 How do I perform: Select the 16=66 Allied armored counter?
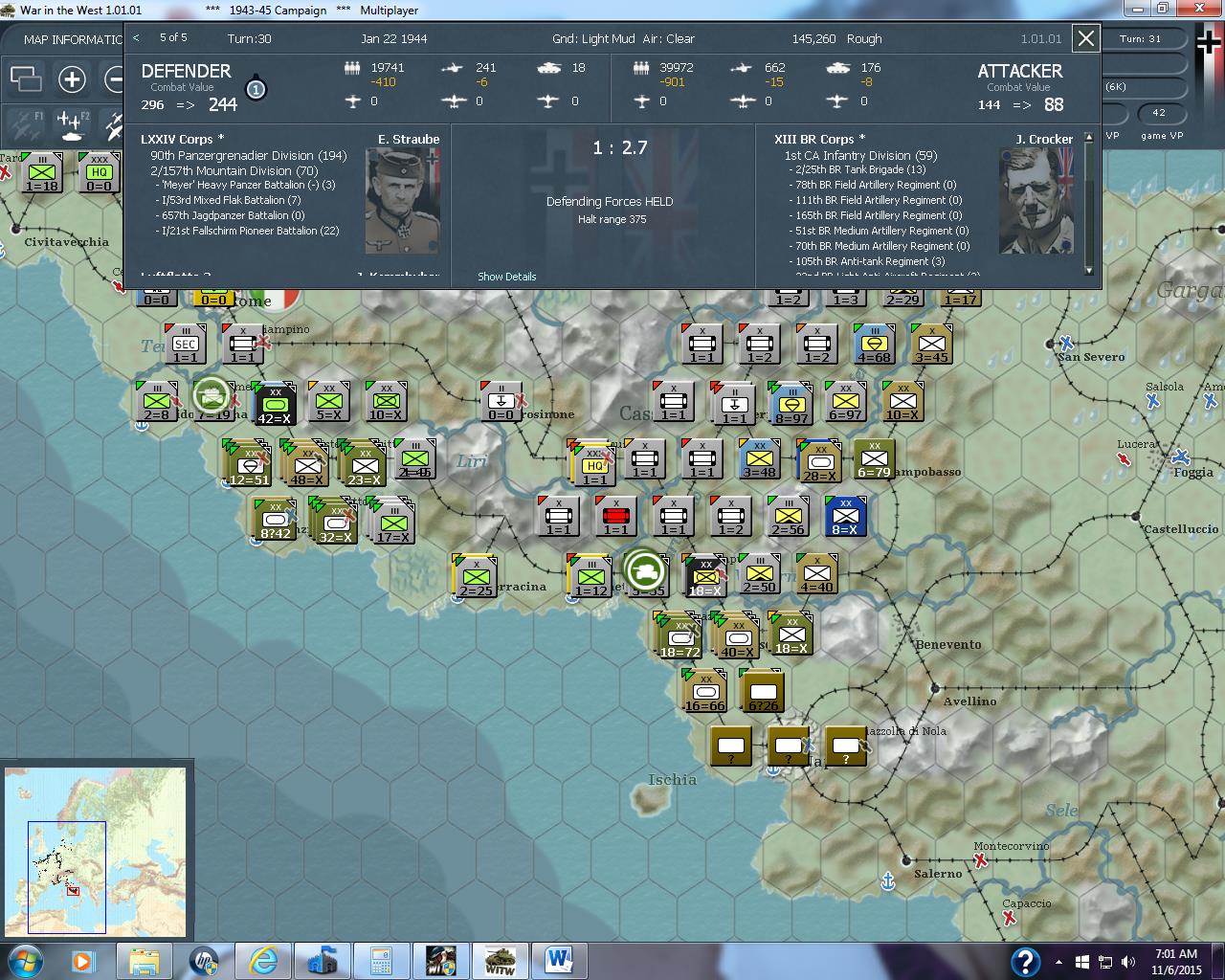704,691
